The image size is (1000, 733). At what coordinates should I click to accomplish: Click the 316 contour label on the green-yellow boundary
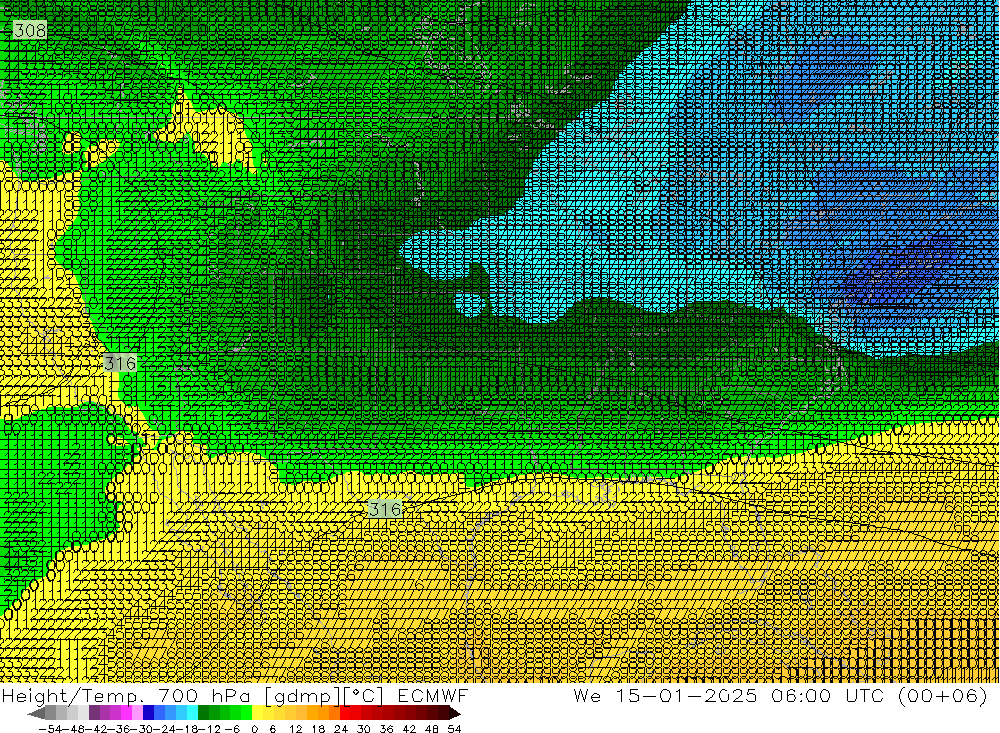coord(120,363)
